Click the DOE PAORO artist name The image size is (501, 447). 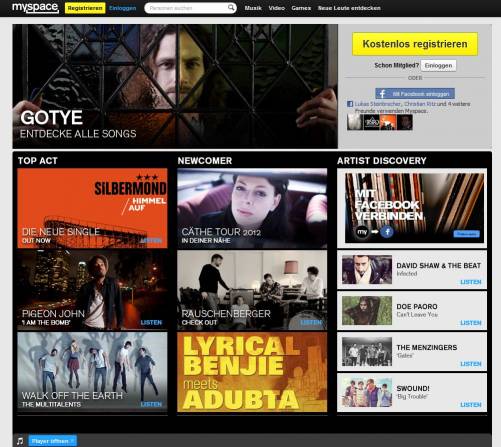click(x=417, y=306)
